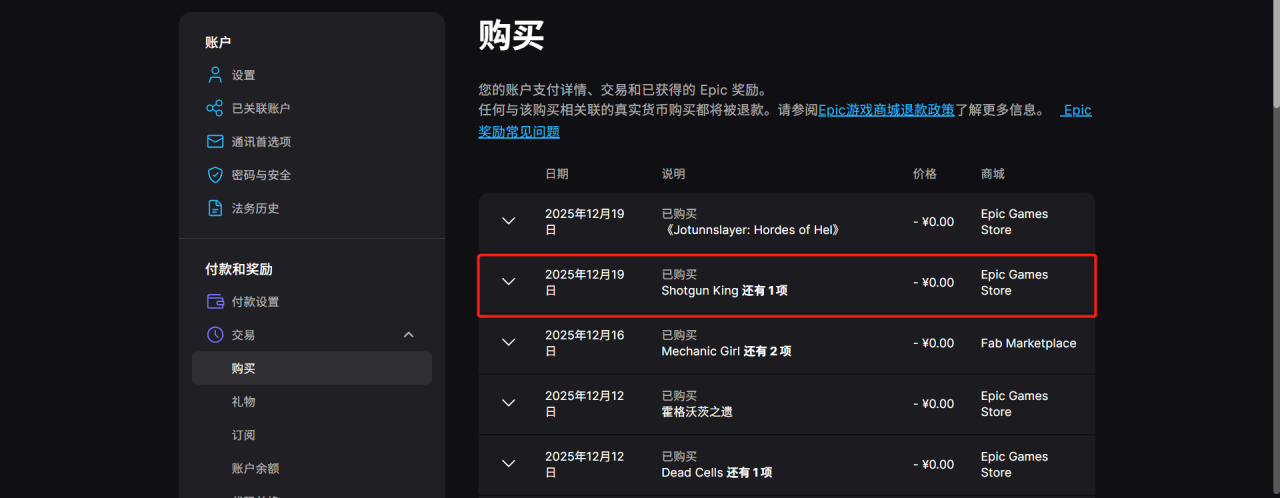
Task: Expand the Shotgun King purchase row
Action: coord(508,282)
